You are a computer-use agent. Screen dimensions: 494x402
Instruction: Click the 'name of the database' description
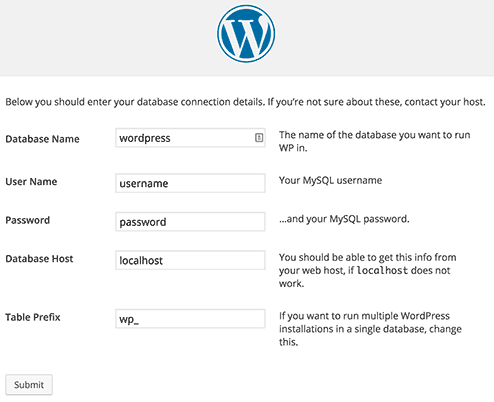(375, 141)
